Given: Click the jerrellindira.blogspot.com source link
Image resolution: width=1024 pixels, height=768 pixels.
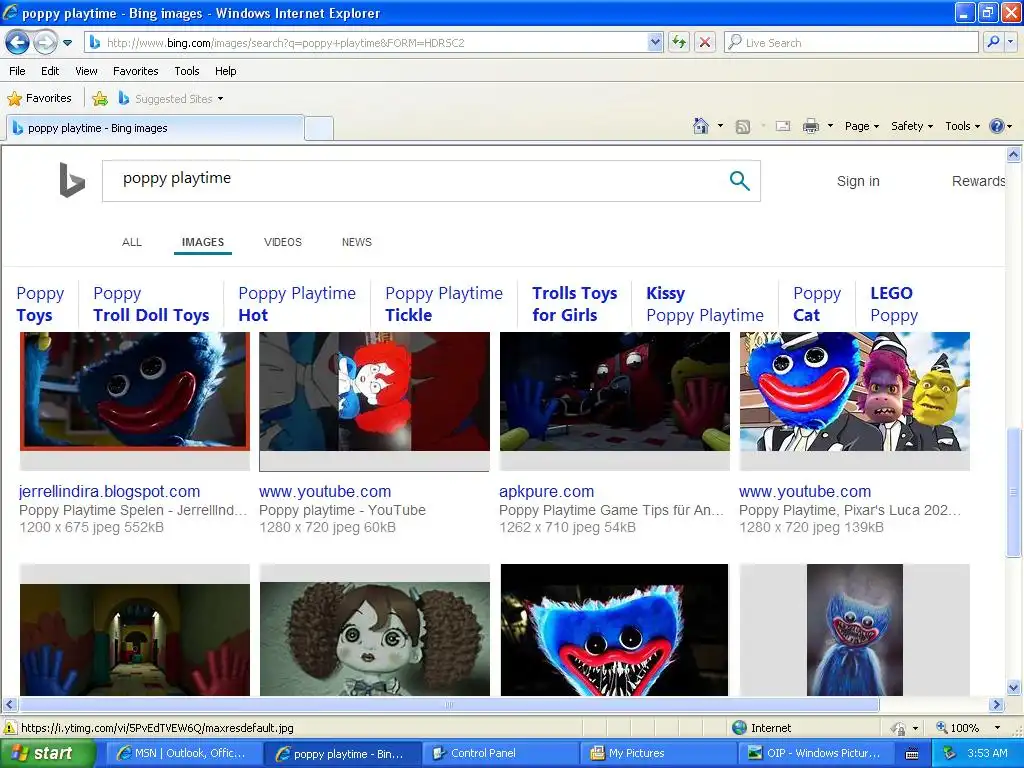Looking at the screenshot, I should pyautogui.click(x=109, y=491).
